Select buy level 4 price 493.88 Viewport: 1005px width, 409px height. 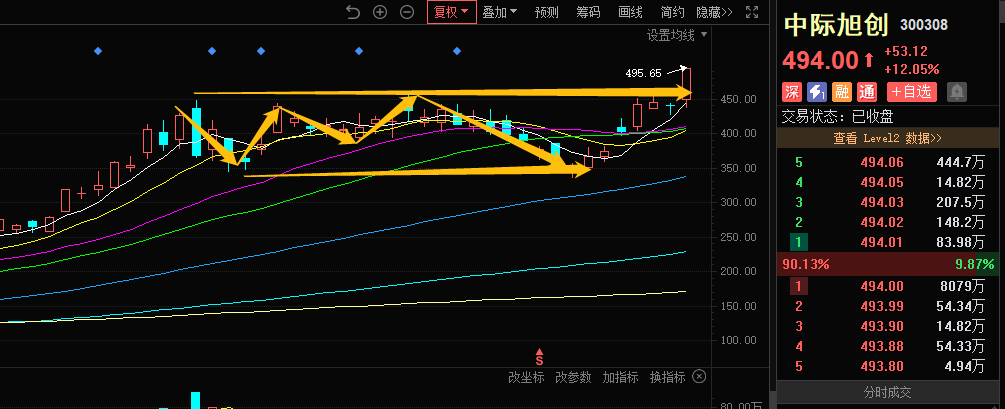[x=882, y=347]
